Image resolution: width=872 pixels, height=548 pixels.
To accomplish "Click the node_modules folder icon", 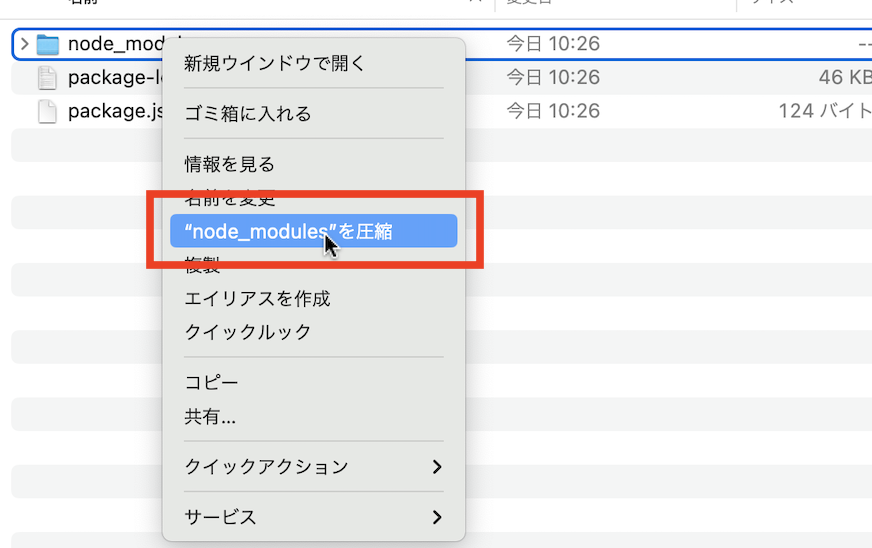I will pos(48,44).
